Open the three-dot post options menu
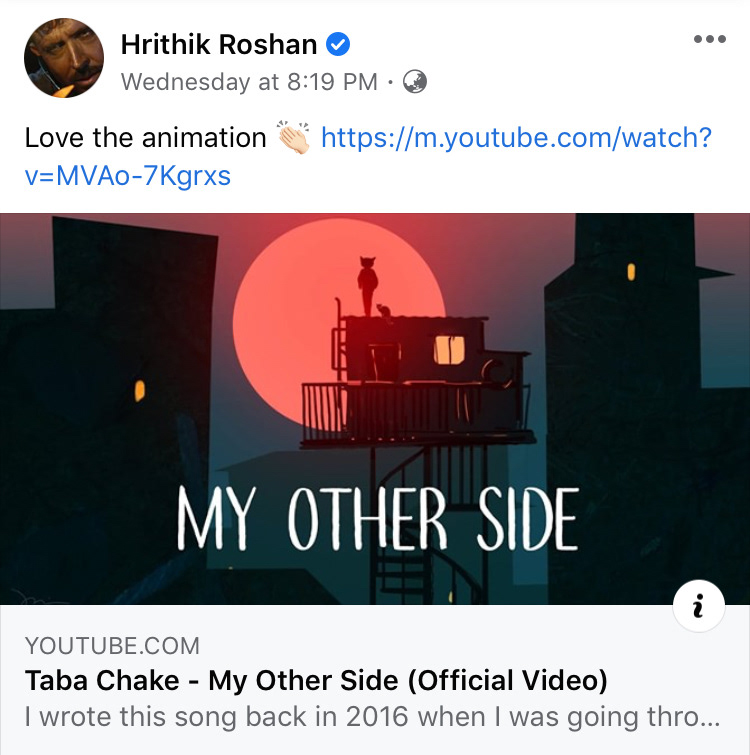The width and height of the screenshot is (750, 755). [x=710, y=39]
